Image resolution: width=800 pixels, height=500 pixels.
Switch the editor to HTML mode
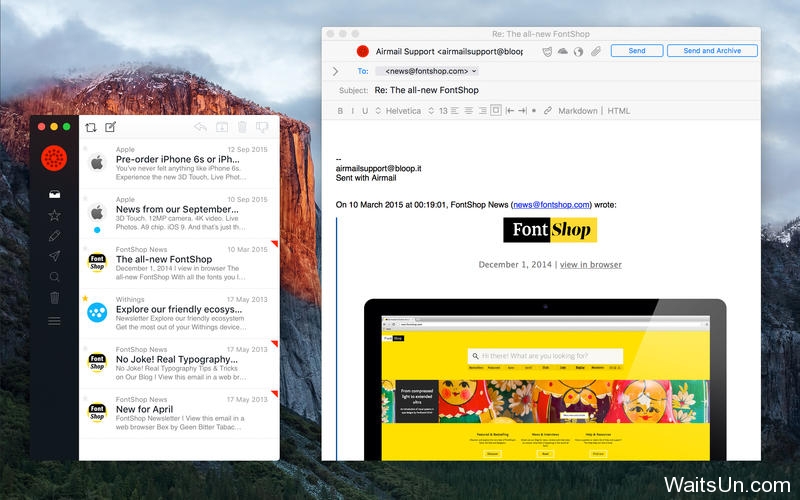tap(618, 111)
